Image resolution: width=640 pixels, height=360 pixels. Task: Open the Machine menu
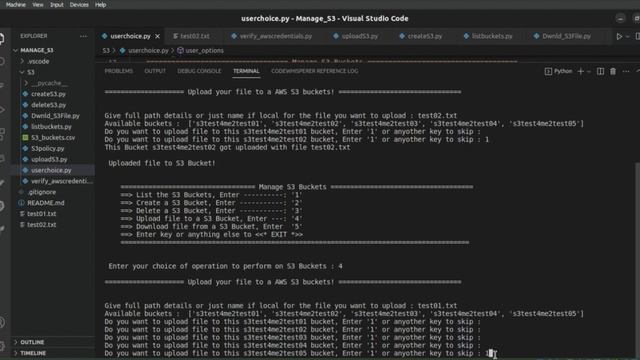click(16, 4)
